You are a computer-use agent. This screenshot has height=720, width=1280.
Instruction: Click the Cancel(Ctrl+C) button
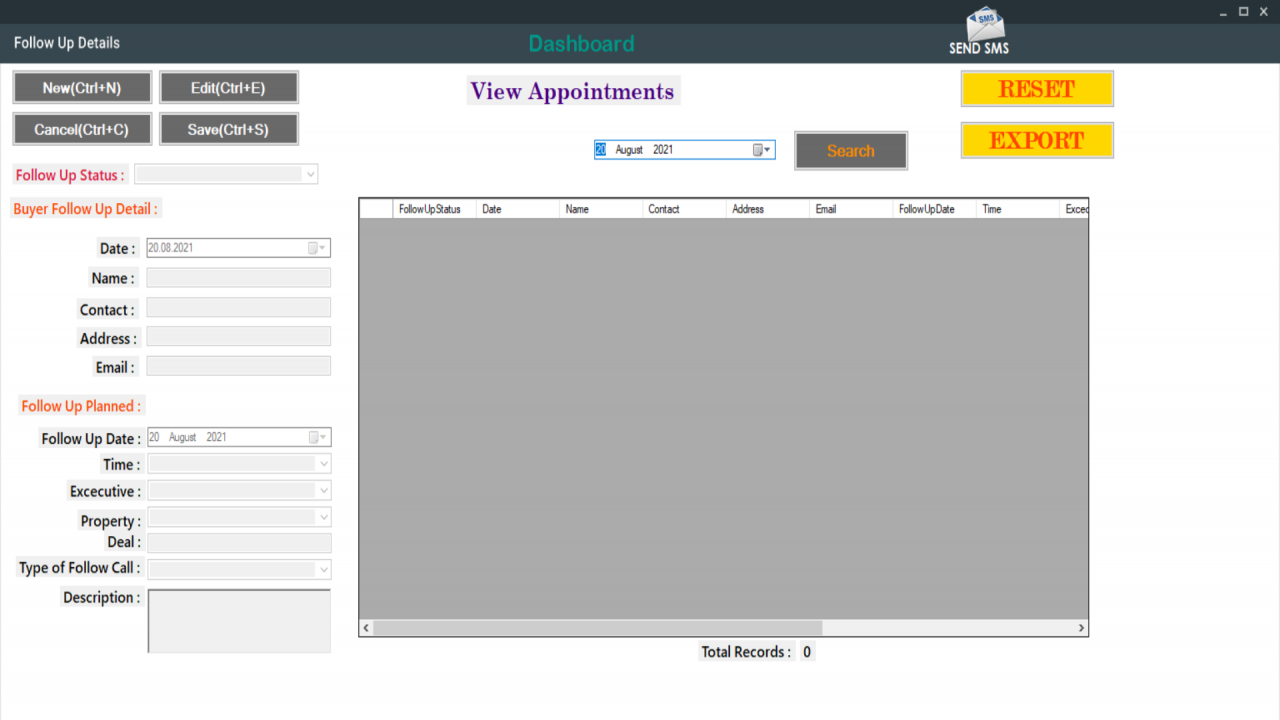click(82, 129)
